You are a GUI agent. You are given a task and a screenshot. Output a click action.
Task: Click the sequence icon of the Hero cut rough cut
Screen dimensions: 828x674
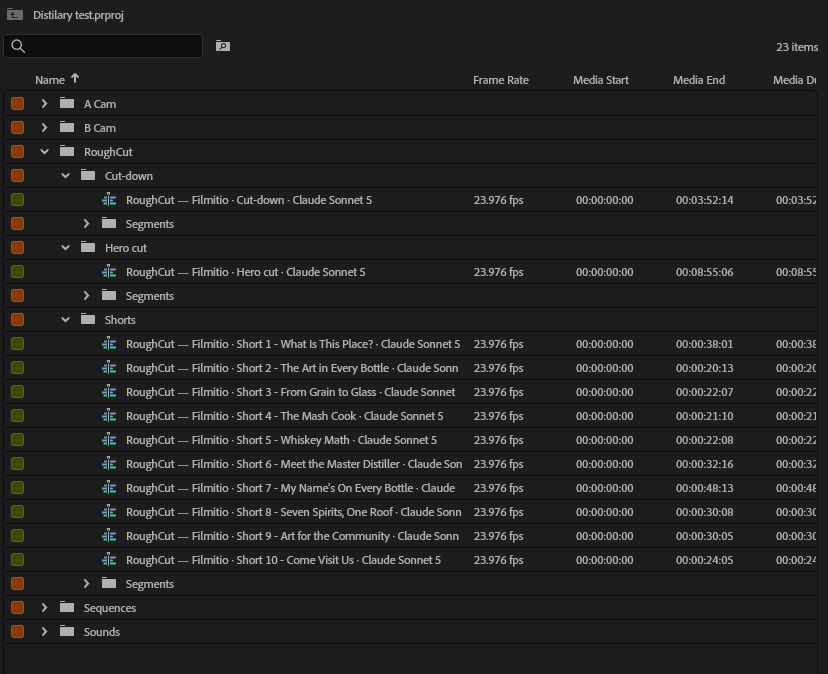point(109,272)
